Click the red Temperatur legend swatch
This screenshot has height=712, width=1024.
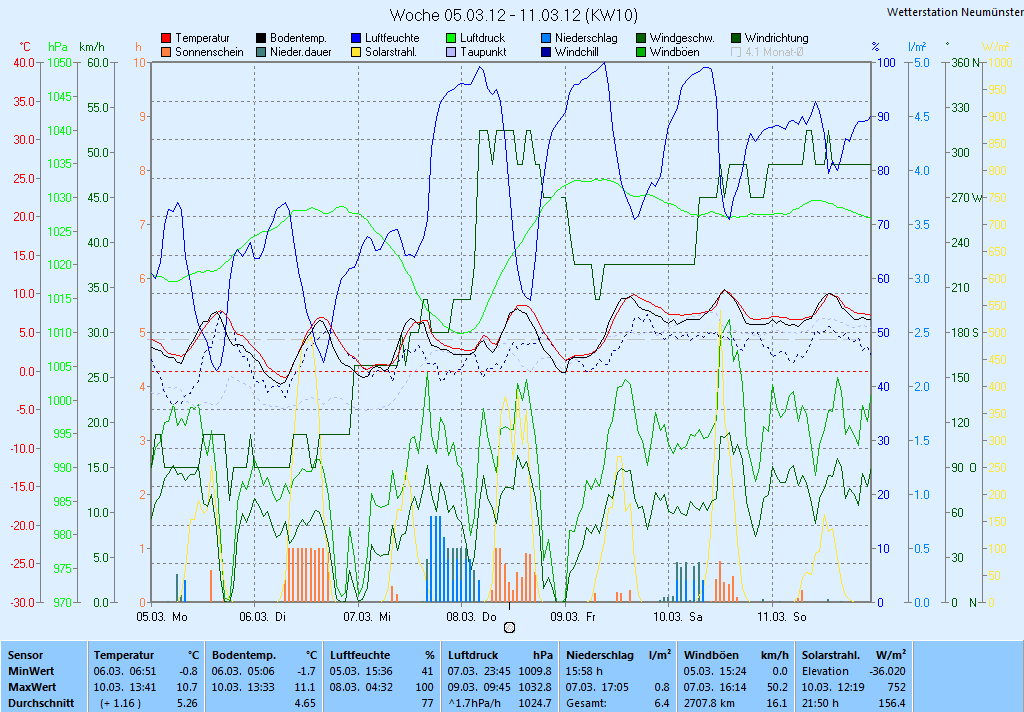[x=166, y=39]
